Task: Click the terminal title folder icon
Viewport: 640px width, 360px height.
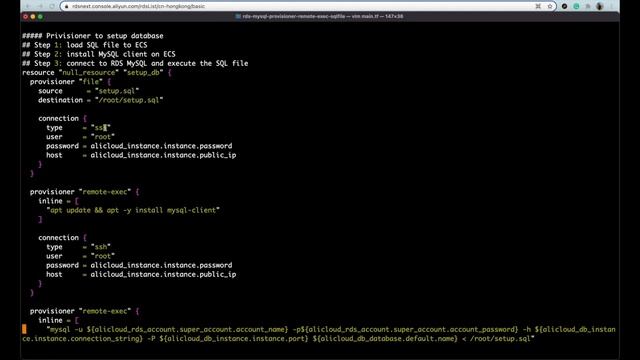Action: click(238, 16)
